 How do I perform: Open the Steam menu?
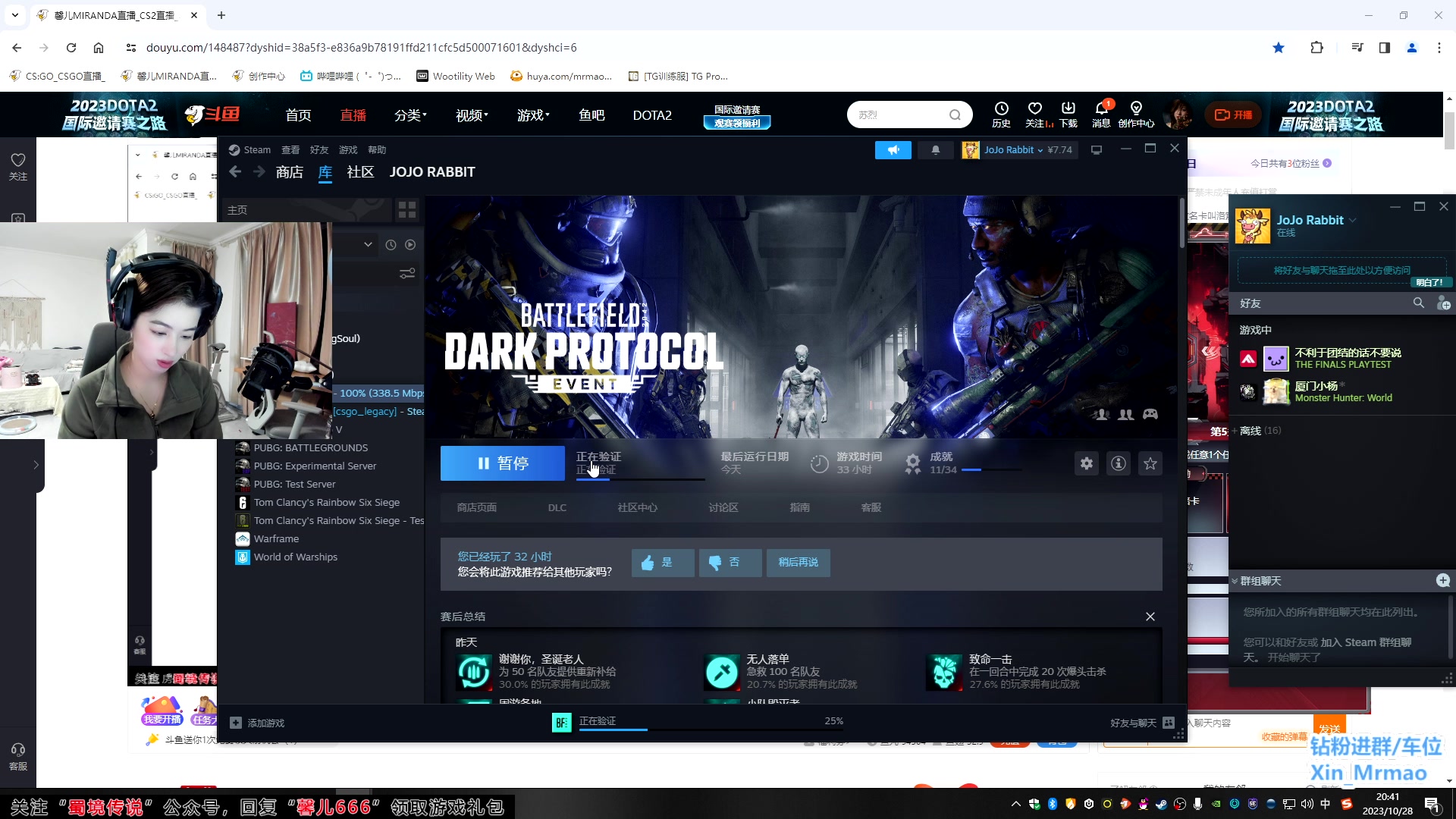(250, 150)
